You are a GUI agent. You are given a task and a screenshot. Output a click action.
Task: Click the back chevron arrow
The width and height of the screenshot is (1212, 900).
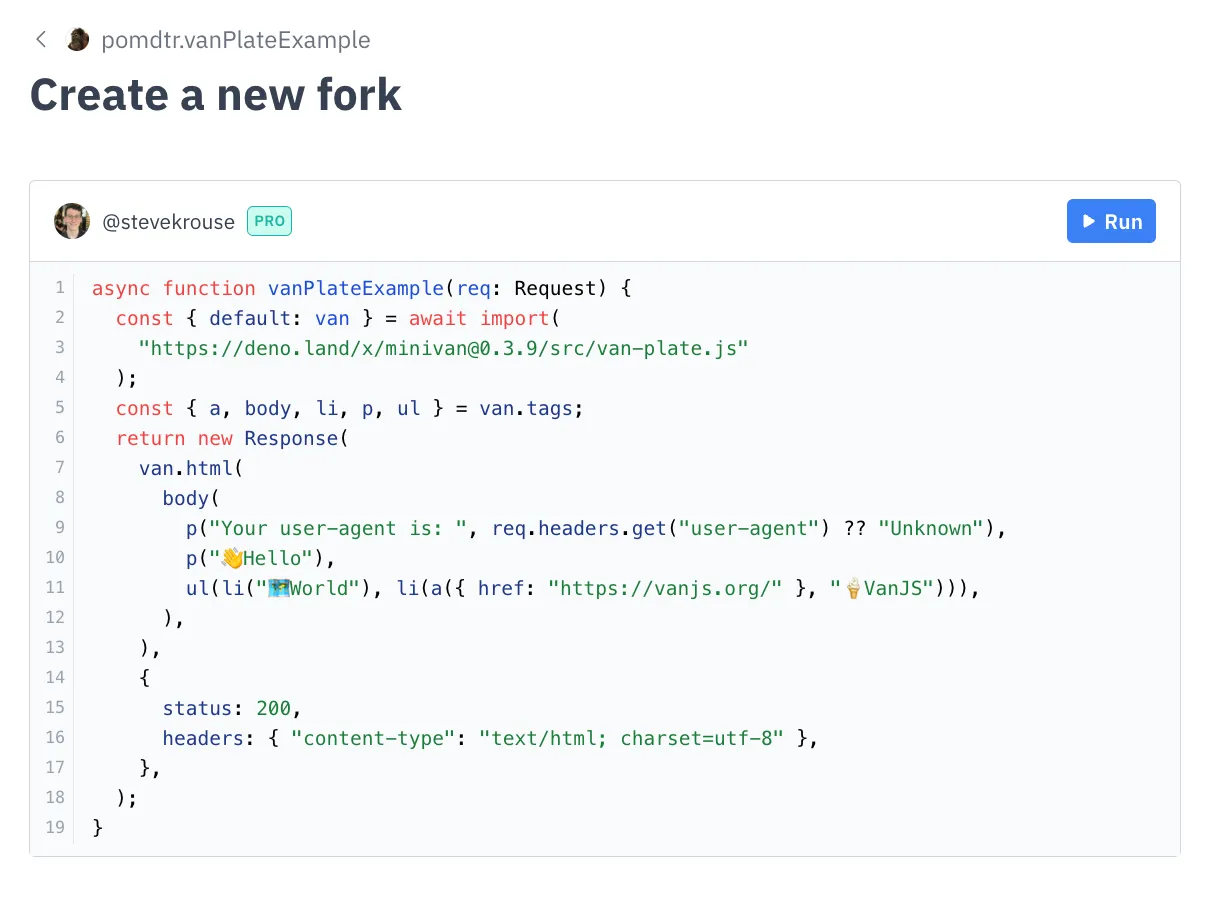click(x=41, y=40)
